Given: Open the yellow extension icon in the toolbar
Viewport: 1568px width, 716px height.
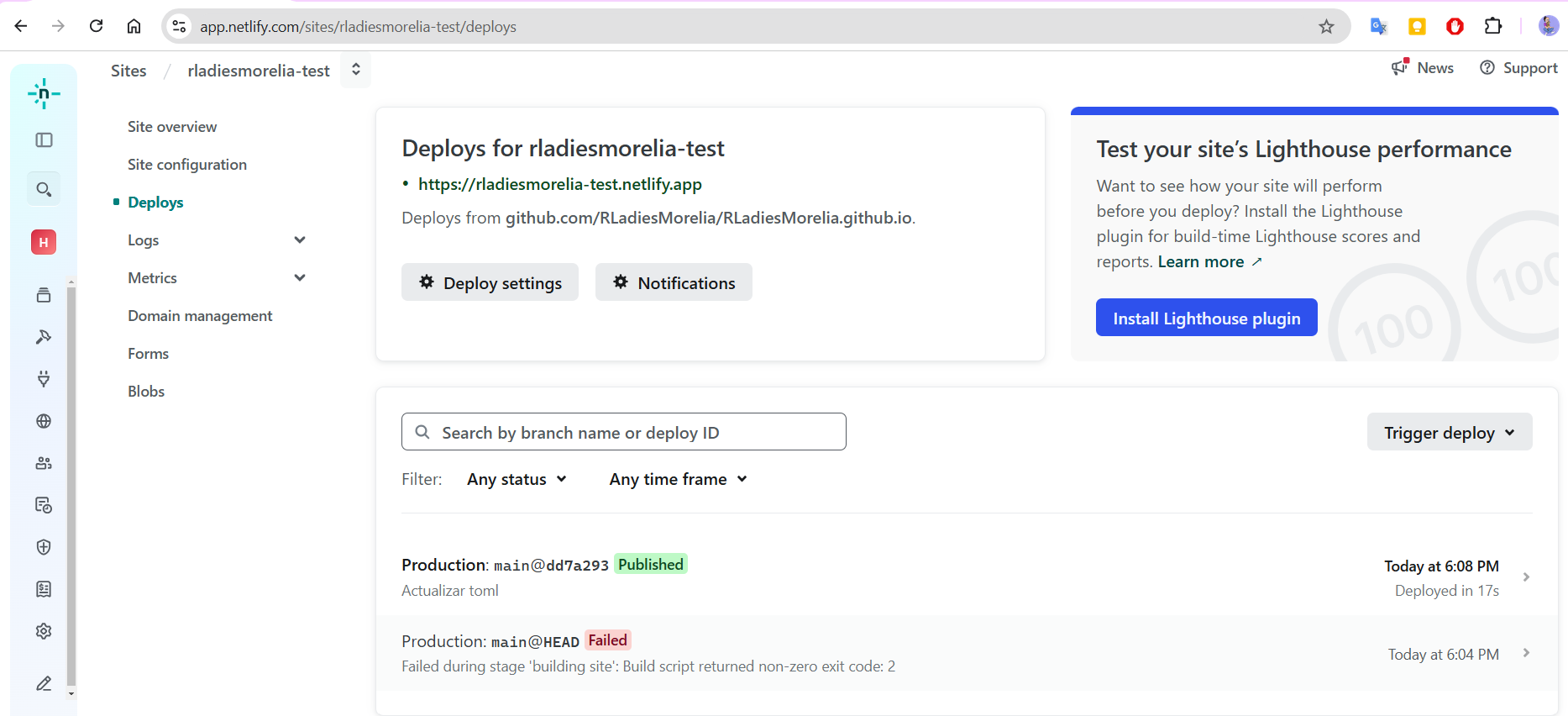Looking at the screenshot, I should (1417, 26).
